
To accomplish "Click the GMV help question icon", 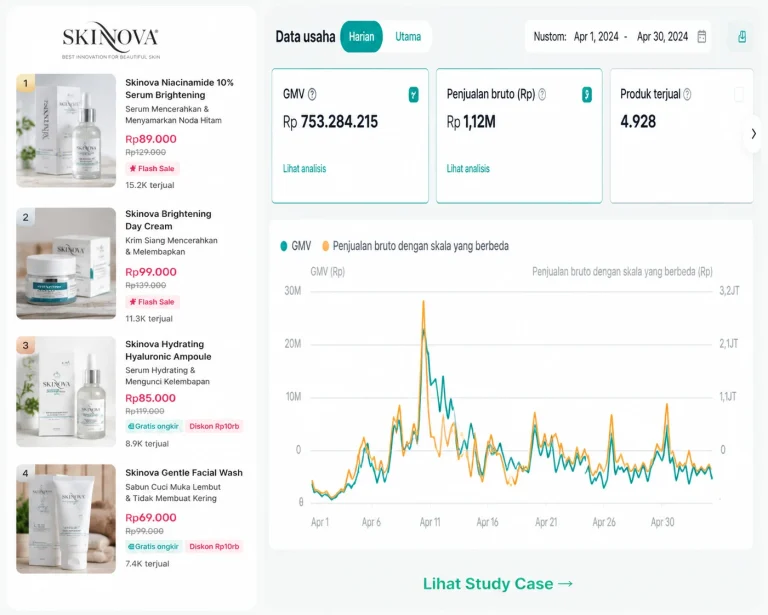I will [x=312, y=94].
